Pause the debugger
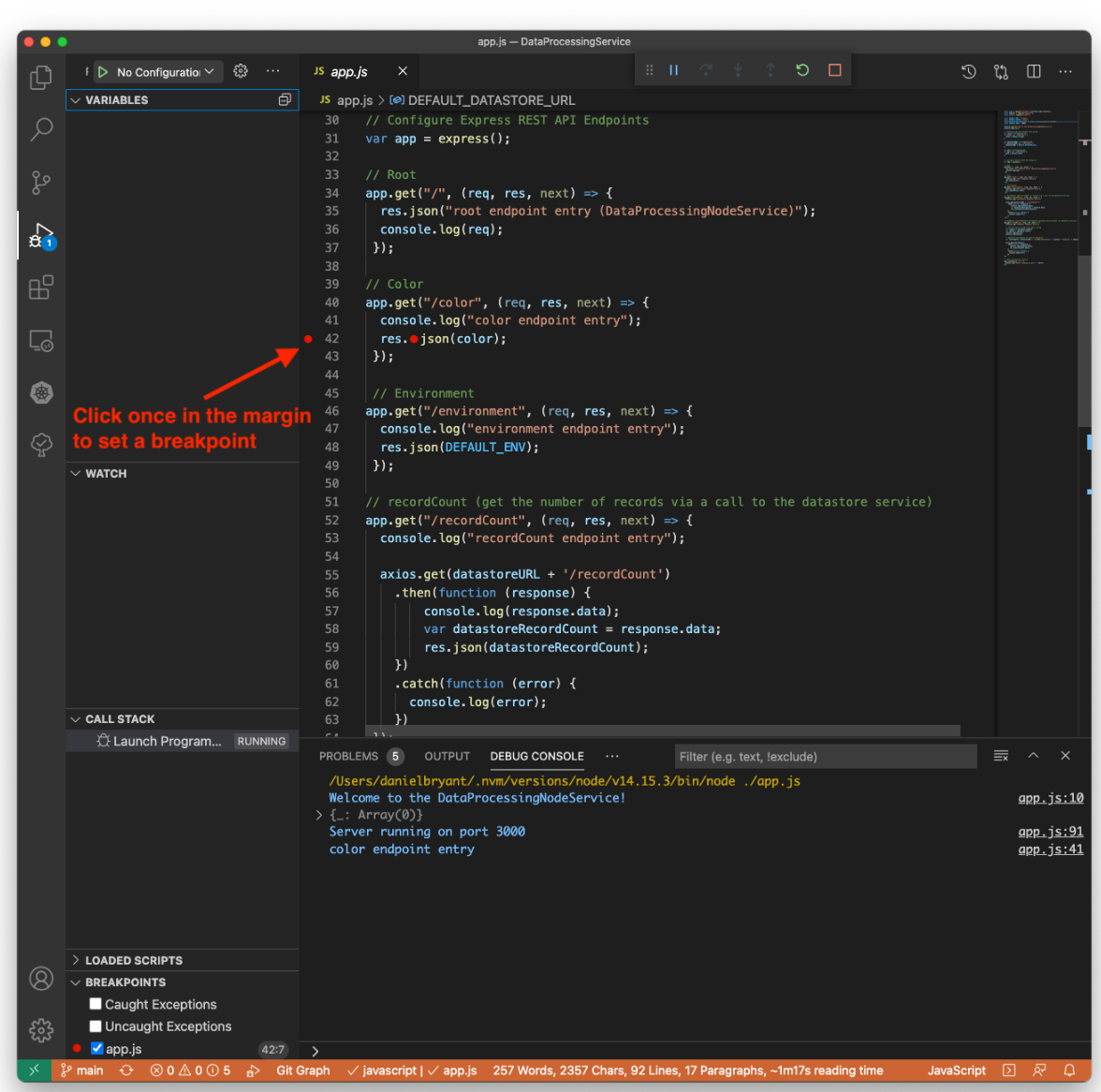Viewport: 1101px width, 1092px height. tap(673, 70)
